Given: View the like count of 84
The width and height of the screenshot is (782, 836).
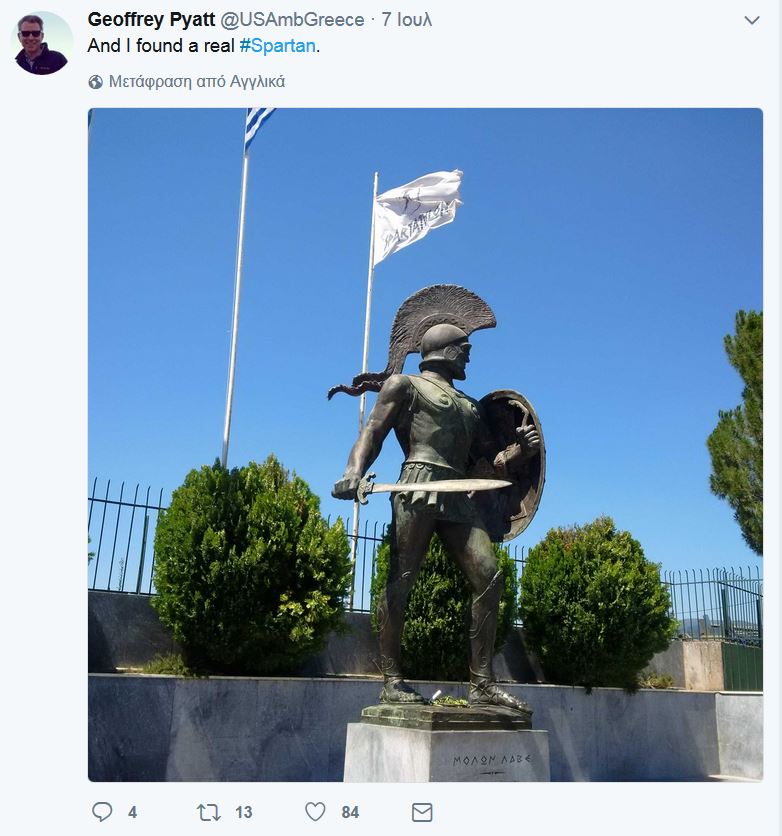Looking at the screenshot, I should [350, 812].
